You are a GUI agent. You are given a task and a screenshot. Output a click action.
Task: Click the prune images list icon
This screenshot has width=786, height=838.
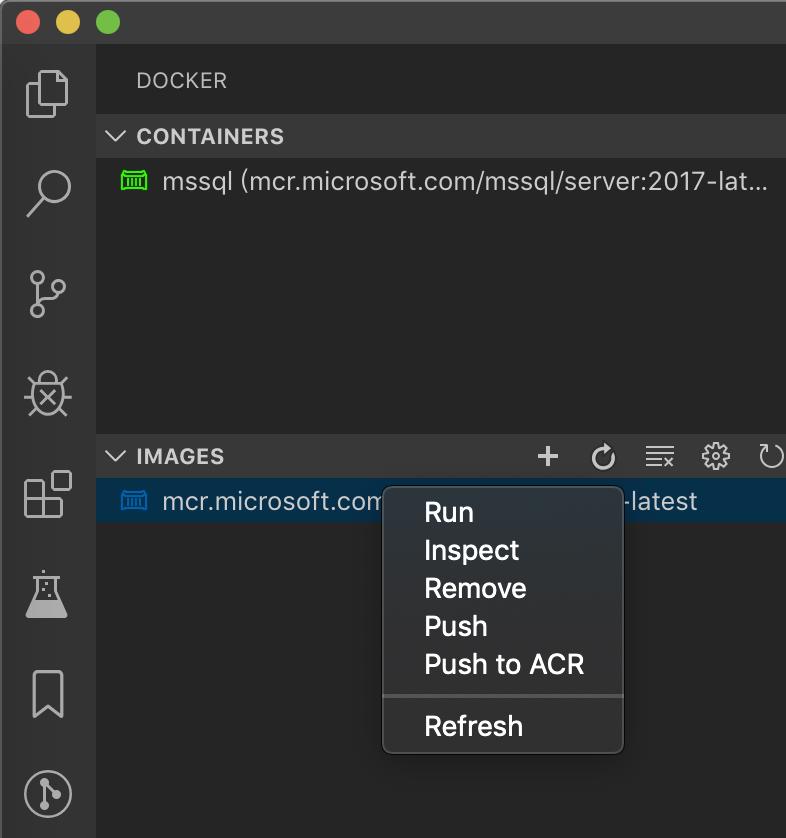[659, 456]
